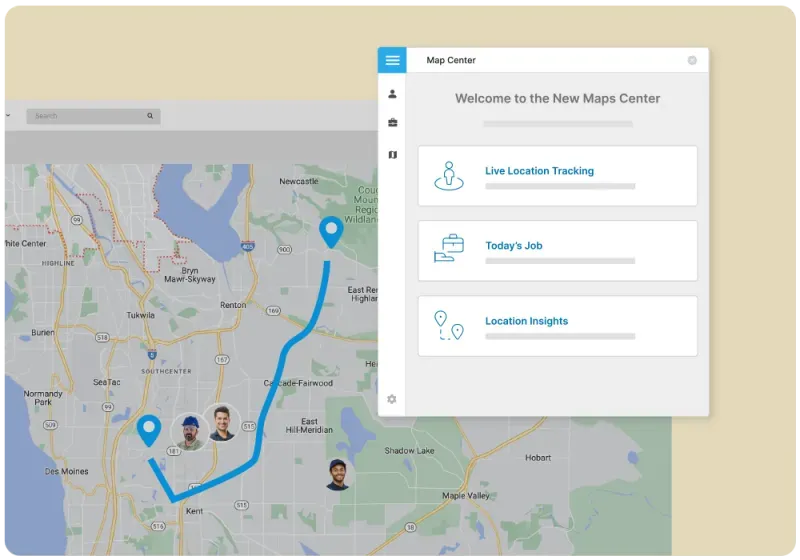The height and width of the screenshot is (560, 800).
Task: Close the Map Center panel
Action: [x=692, y=60]
